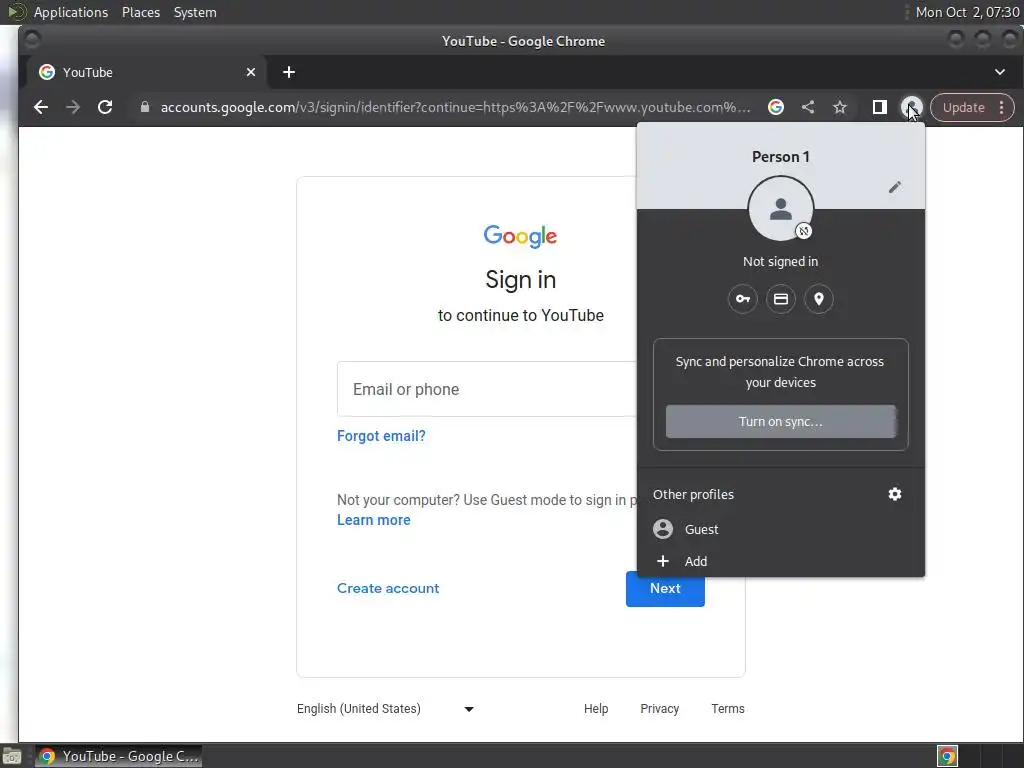This screenshot has width=1024, height=768.
Task: Open the Terms link
Action: click(x=728, y=709)
